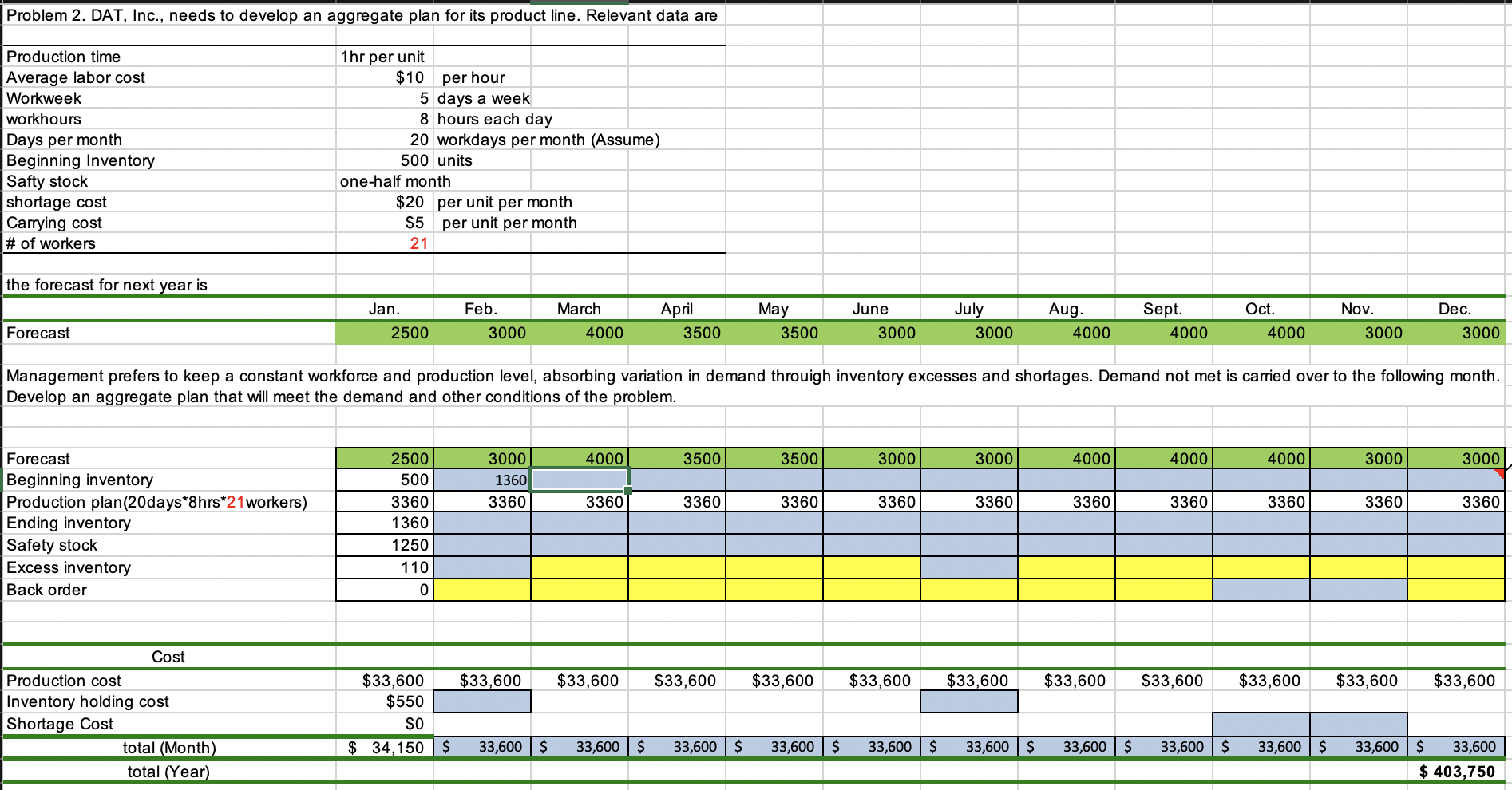Select the "Sept." month header cell
This screenshot has height=790, width=1512.
pos(1164,309)
